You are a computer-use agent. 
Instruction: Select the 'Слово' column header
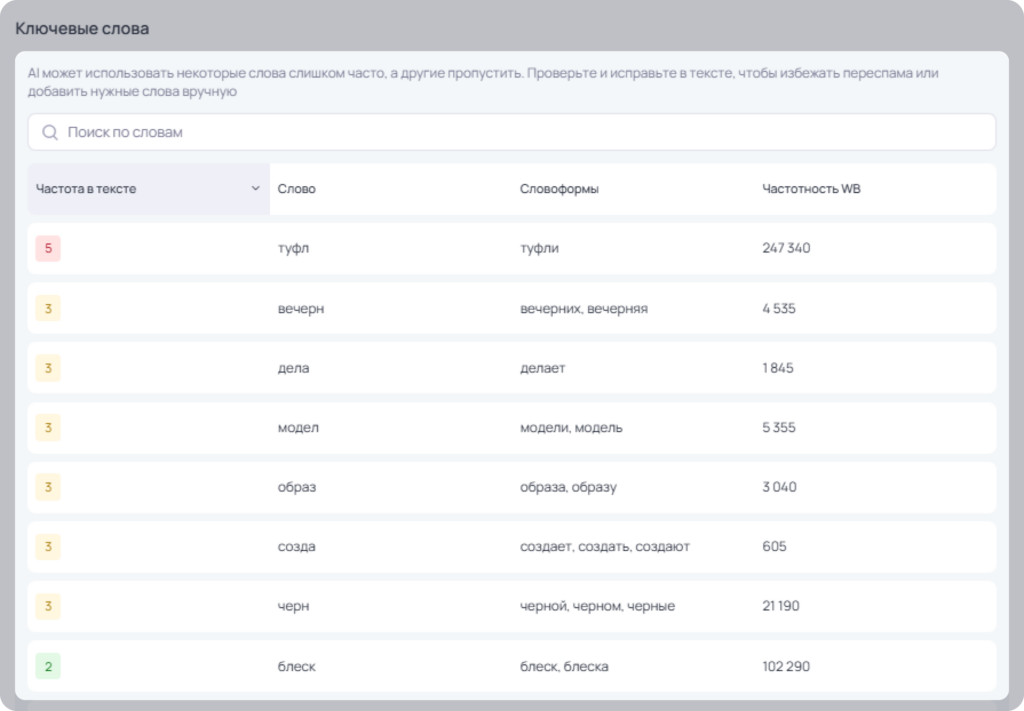pos(296,189)
